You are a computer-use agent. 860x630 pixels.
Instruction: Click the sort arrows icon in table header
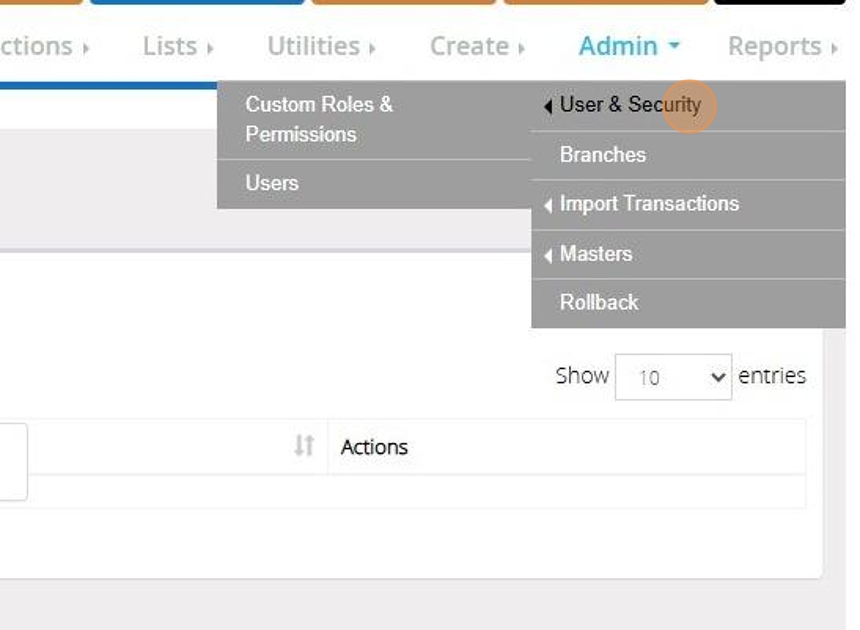click(304, 446)
